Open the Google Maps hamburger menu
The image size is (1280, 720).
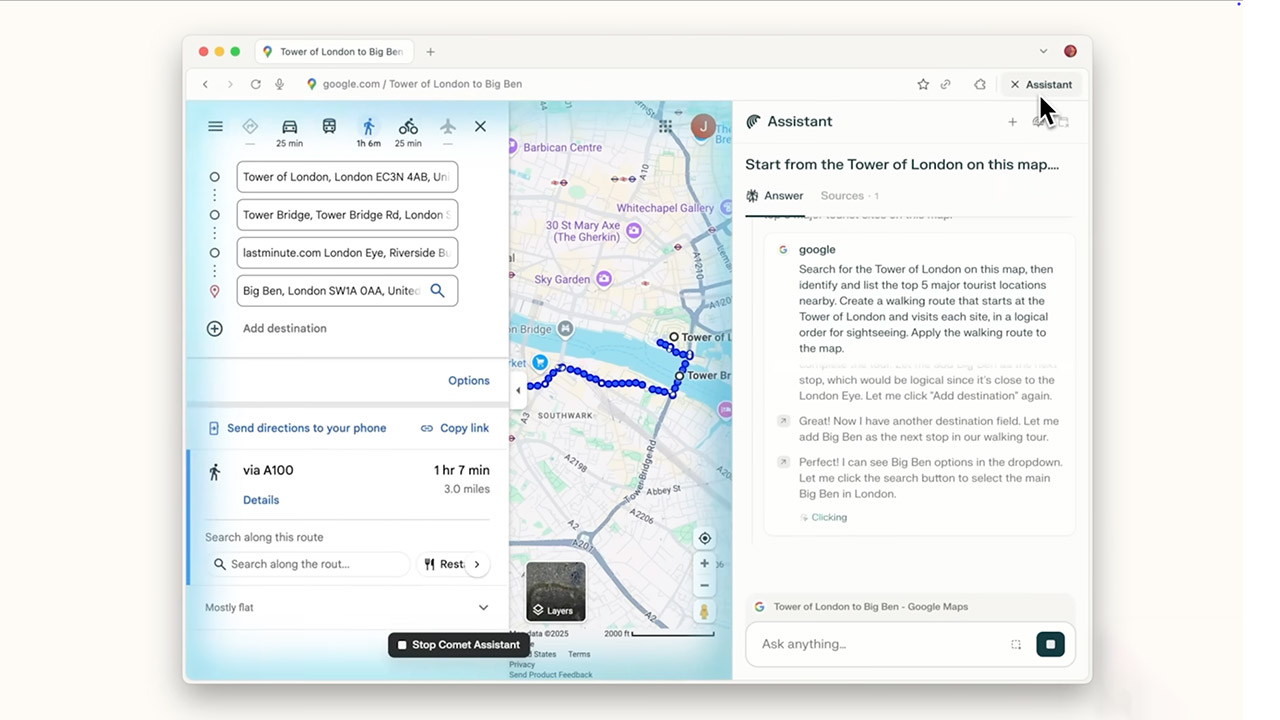tap(215, 126)
